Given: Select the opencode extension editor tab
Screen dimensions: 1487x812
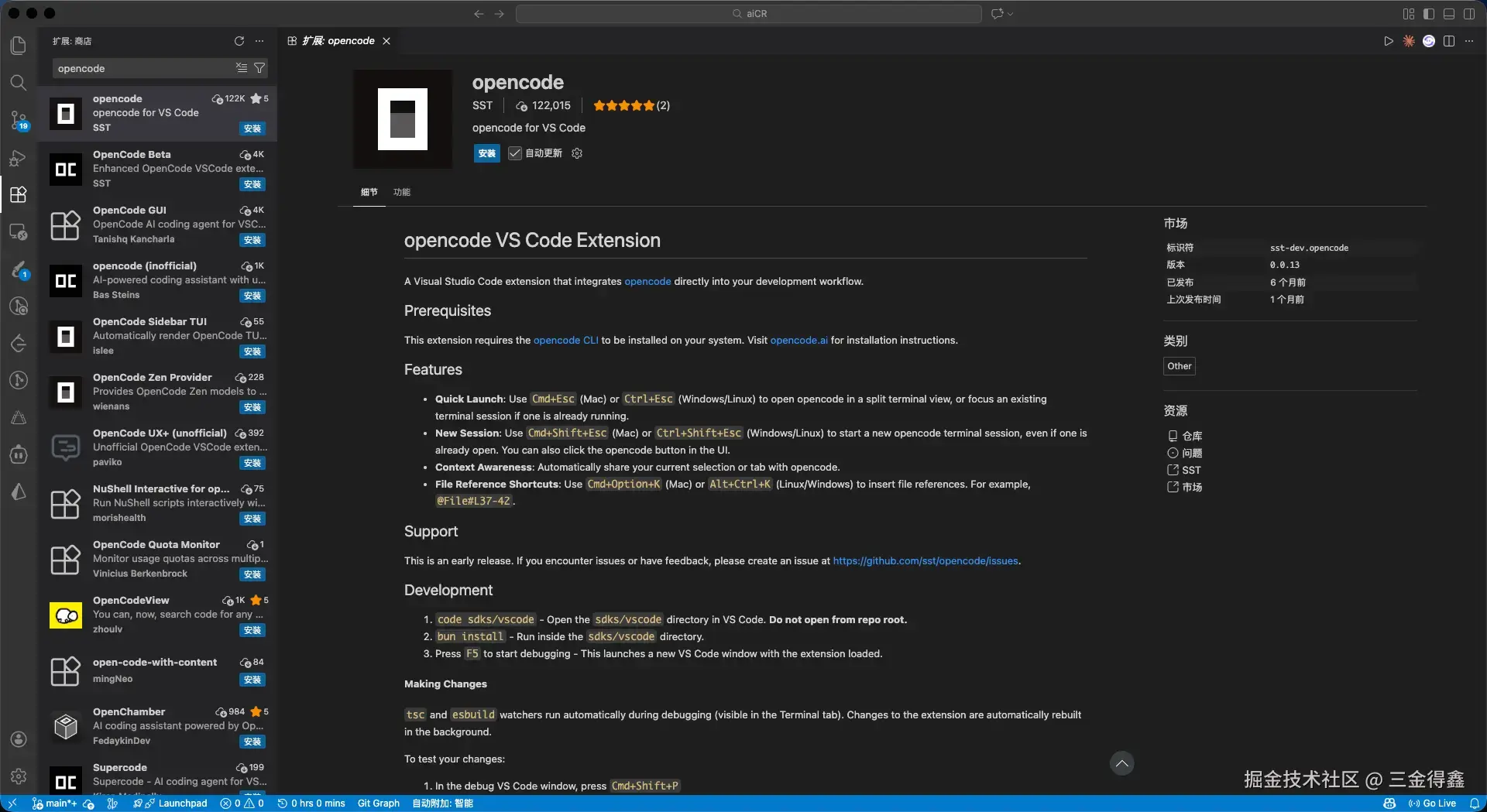Looking at the screenshot, I should (338, 41).
